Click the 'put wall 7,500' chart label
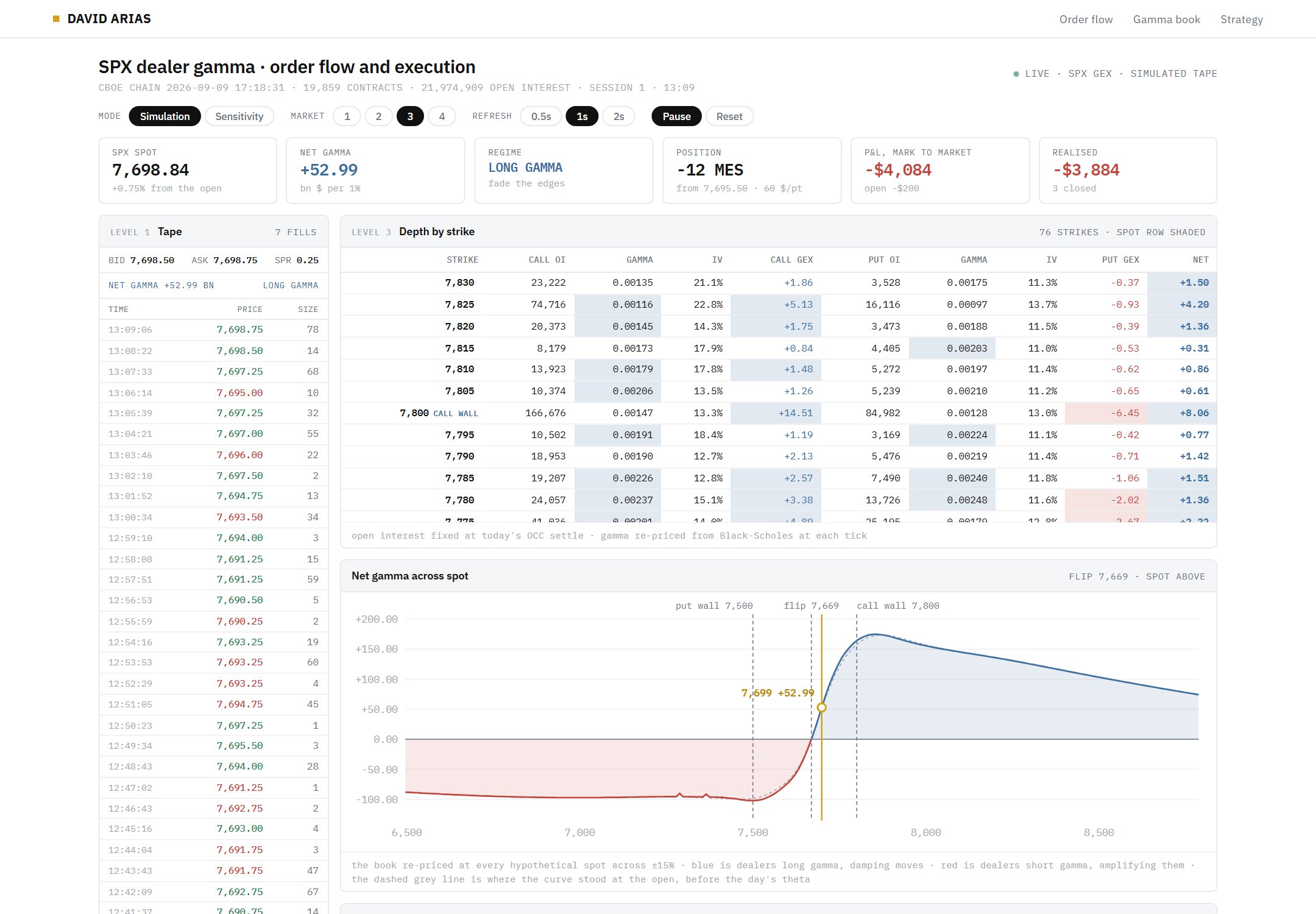 pyautogui.click(x=714, y=606)
